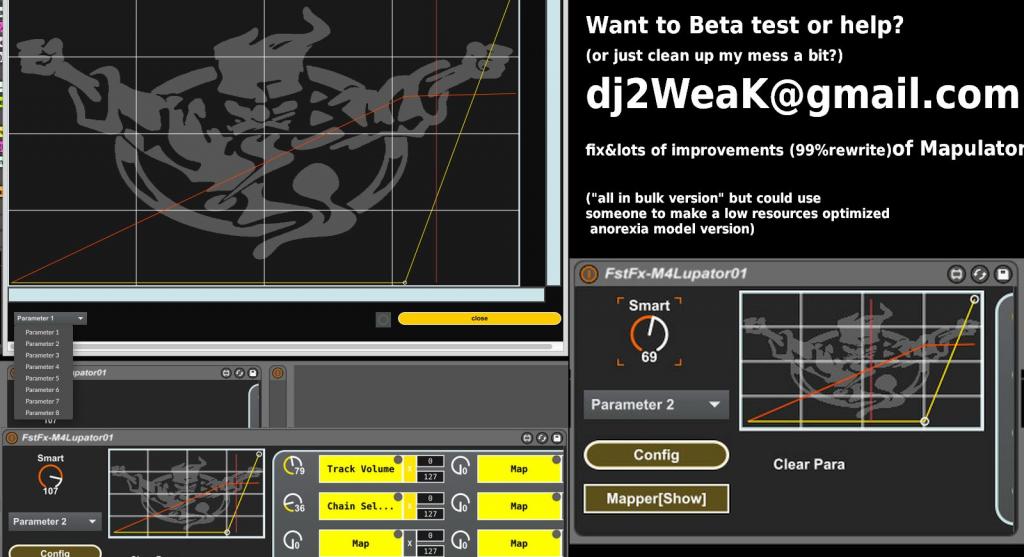This screenshot has height=557, width=1024.
Task: Click right-side dial in Chain Sel... row
Action: pos(460,503)
